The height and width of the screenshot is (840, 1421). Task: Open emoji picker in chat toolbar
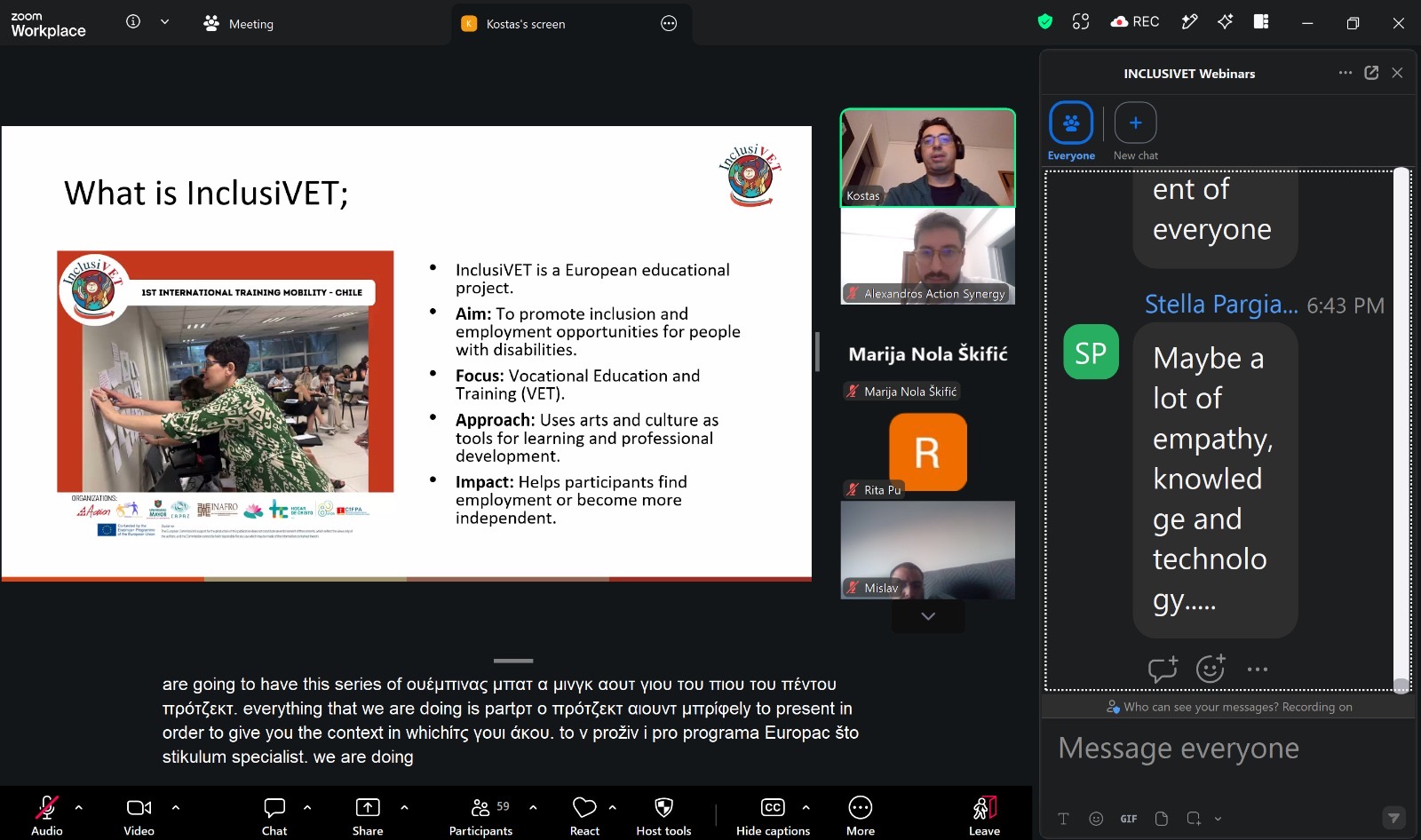(x=1096, y=819)
